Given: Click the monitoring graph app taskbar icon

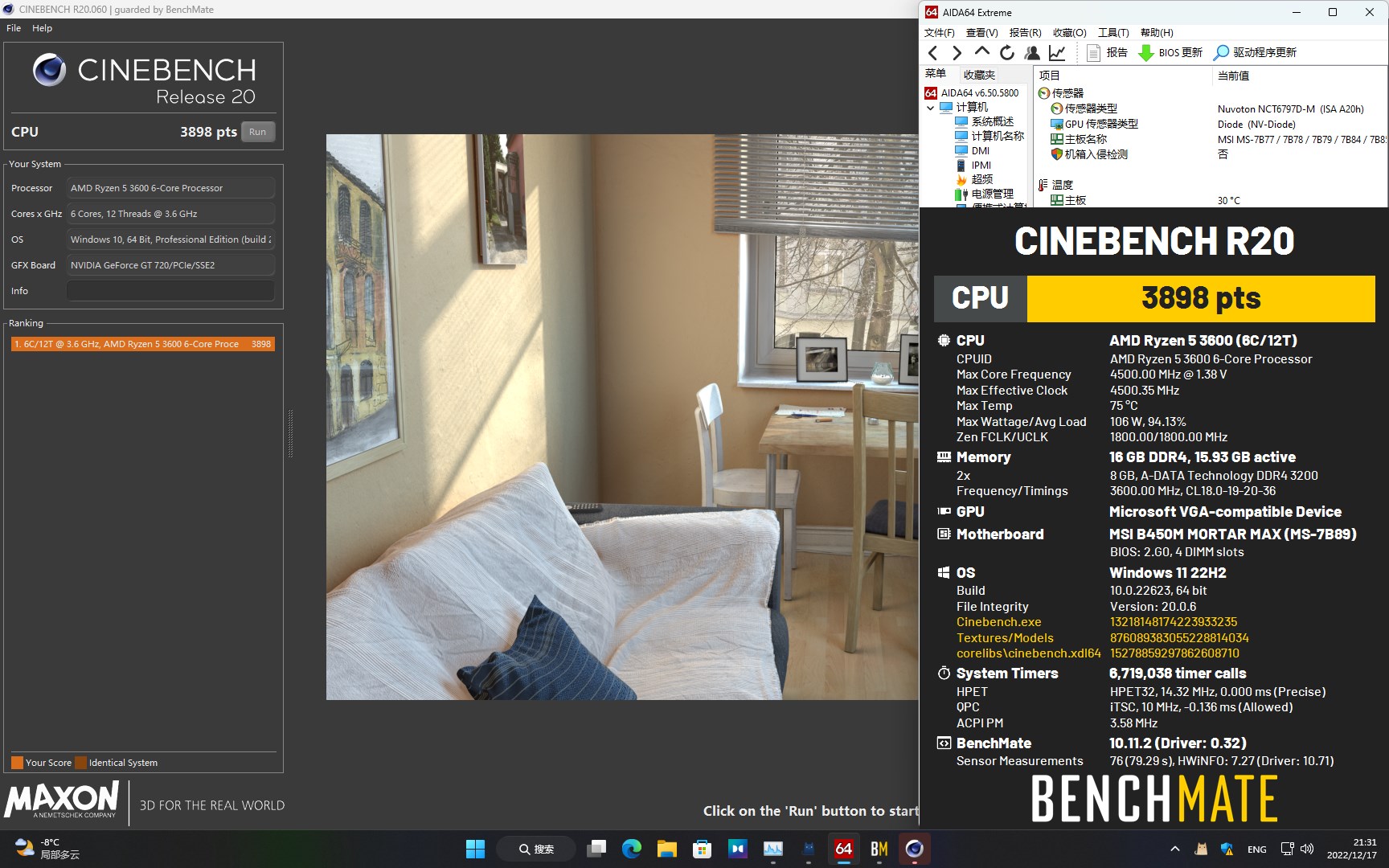Looking at the screenshot, I should [773, 849].
